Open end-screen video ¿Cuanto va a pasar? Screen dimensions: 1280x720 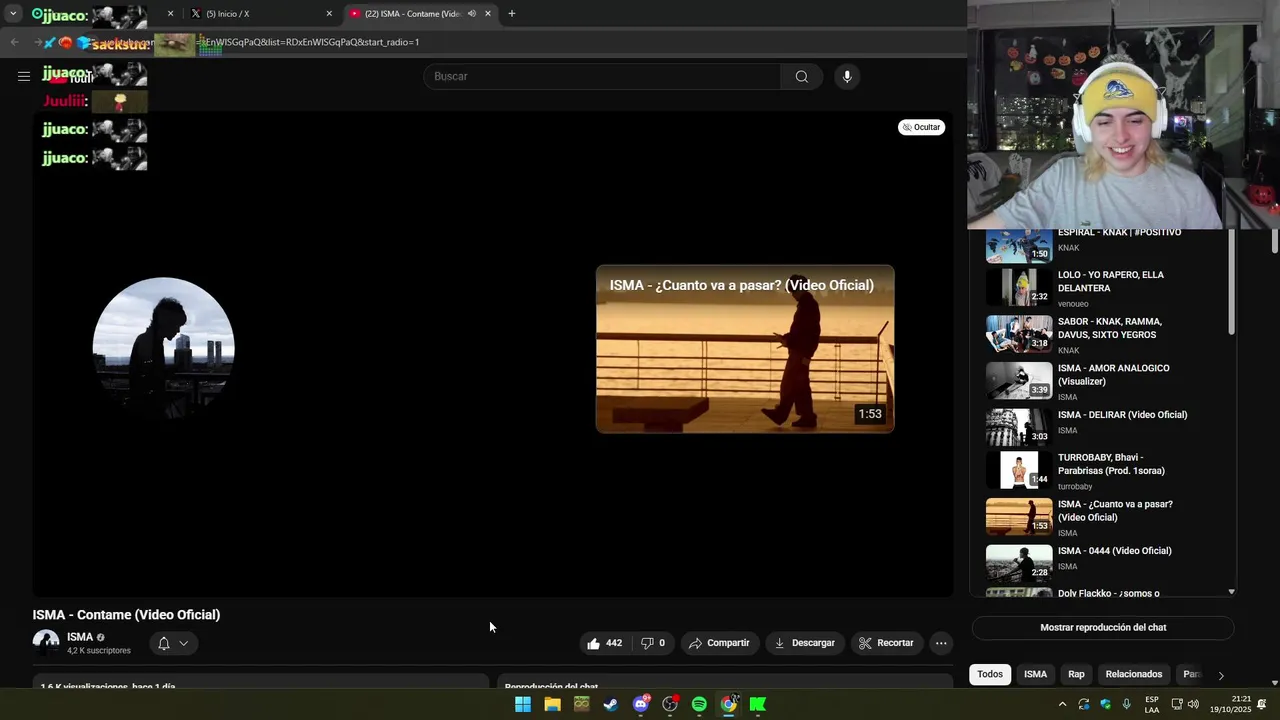pos(745,349)
